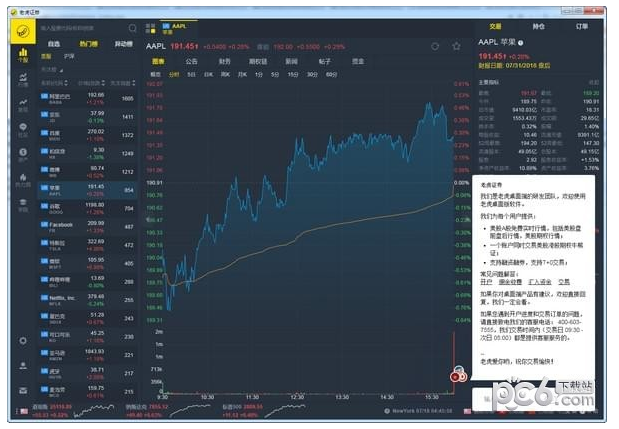Click the circular refresh icon above the chart

[x=435, y=47]
